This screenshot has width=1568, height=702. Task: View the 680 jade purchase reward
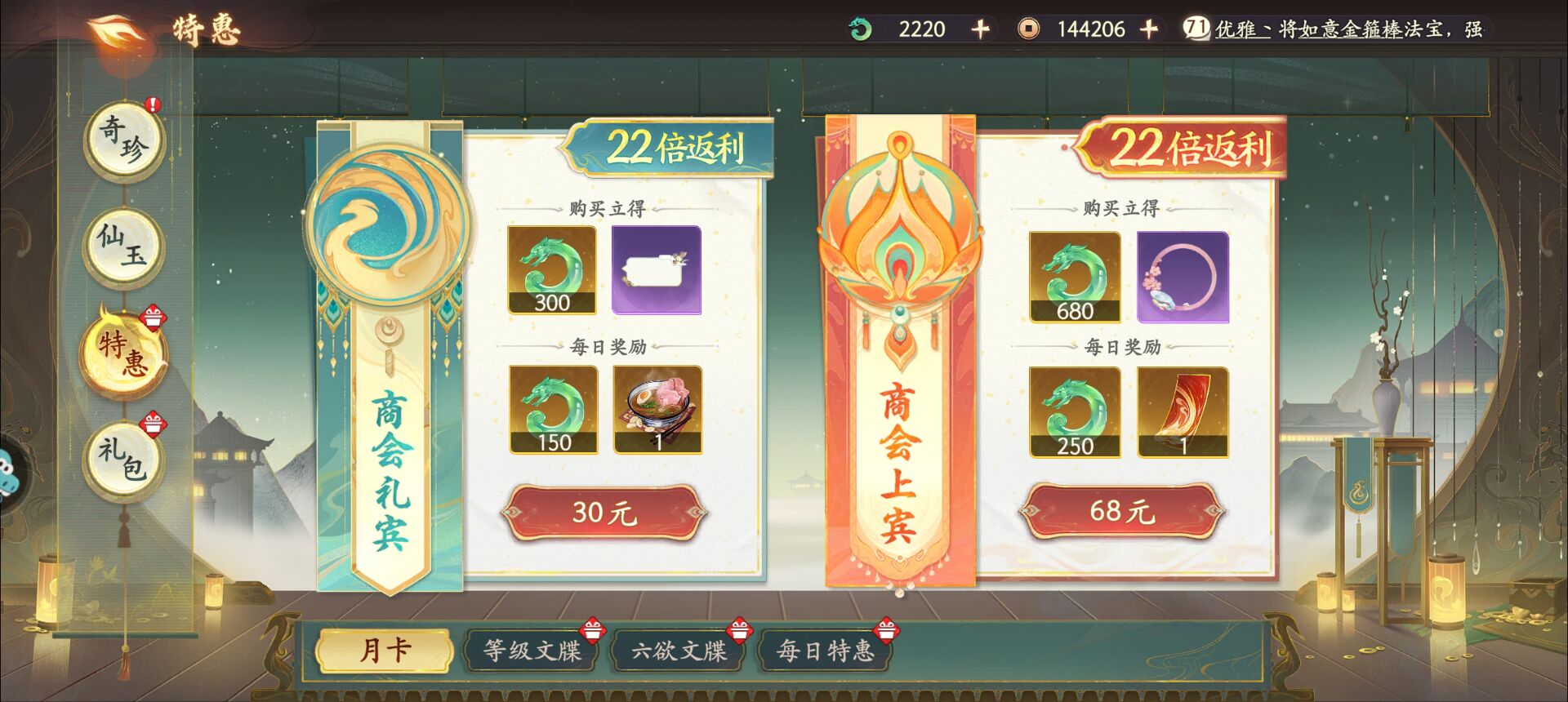tap(1075, 277)
